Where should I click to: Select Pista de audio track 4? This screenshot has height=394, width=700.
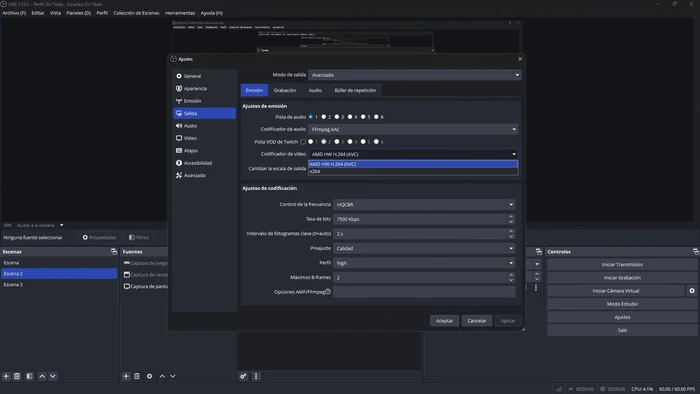coord(350,117)
